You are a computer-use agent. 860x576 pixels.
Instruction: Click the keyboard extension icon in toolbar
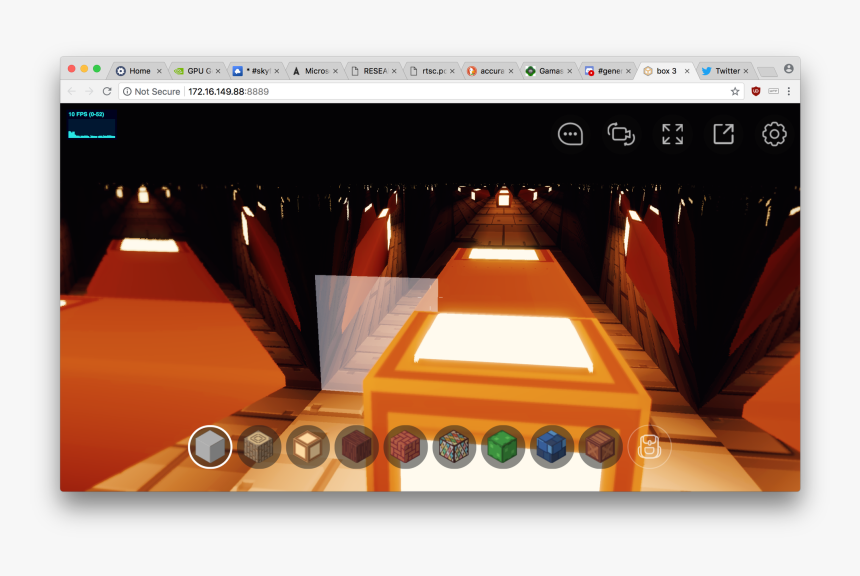pyautogui.click(x=773, y=91)
